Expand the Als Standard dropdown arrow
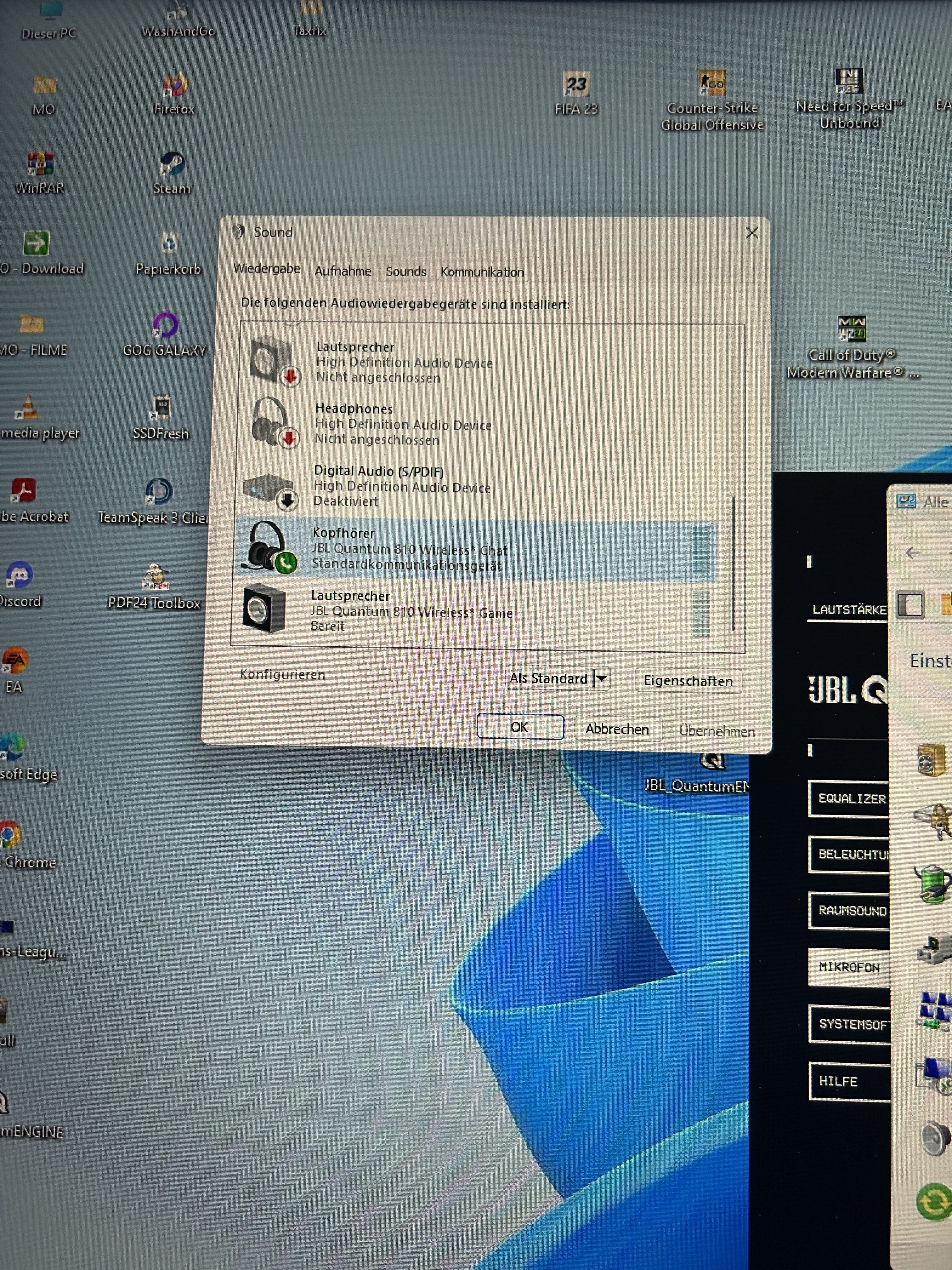This screenshot has height=1270, width=952. pos(601,679)
